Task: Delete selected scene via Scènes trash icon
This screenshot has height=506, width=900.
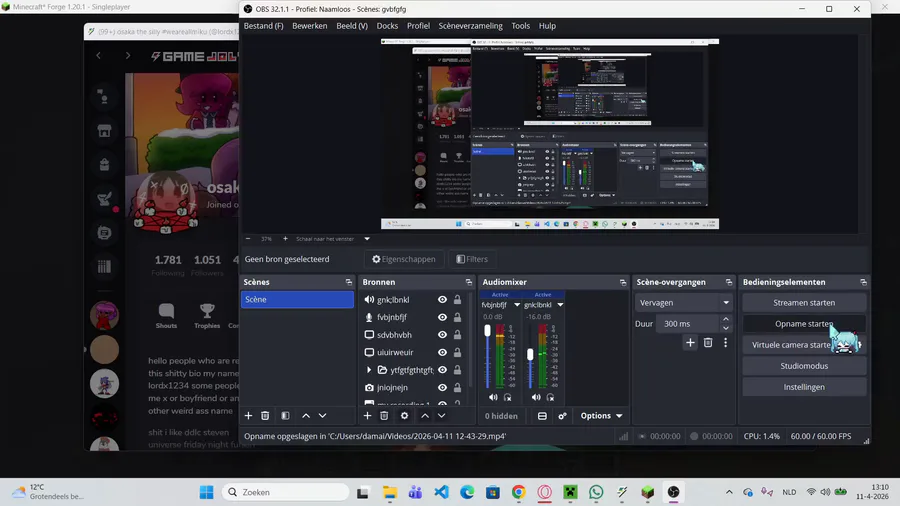Action: pos(265,415)
